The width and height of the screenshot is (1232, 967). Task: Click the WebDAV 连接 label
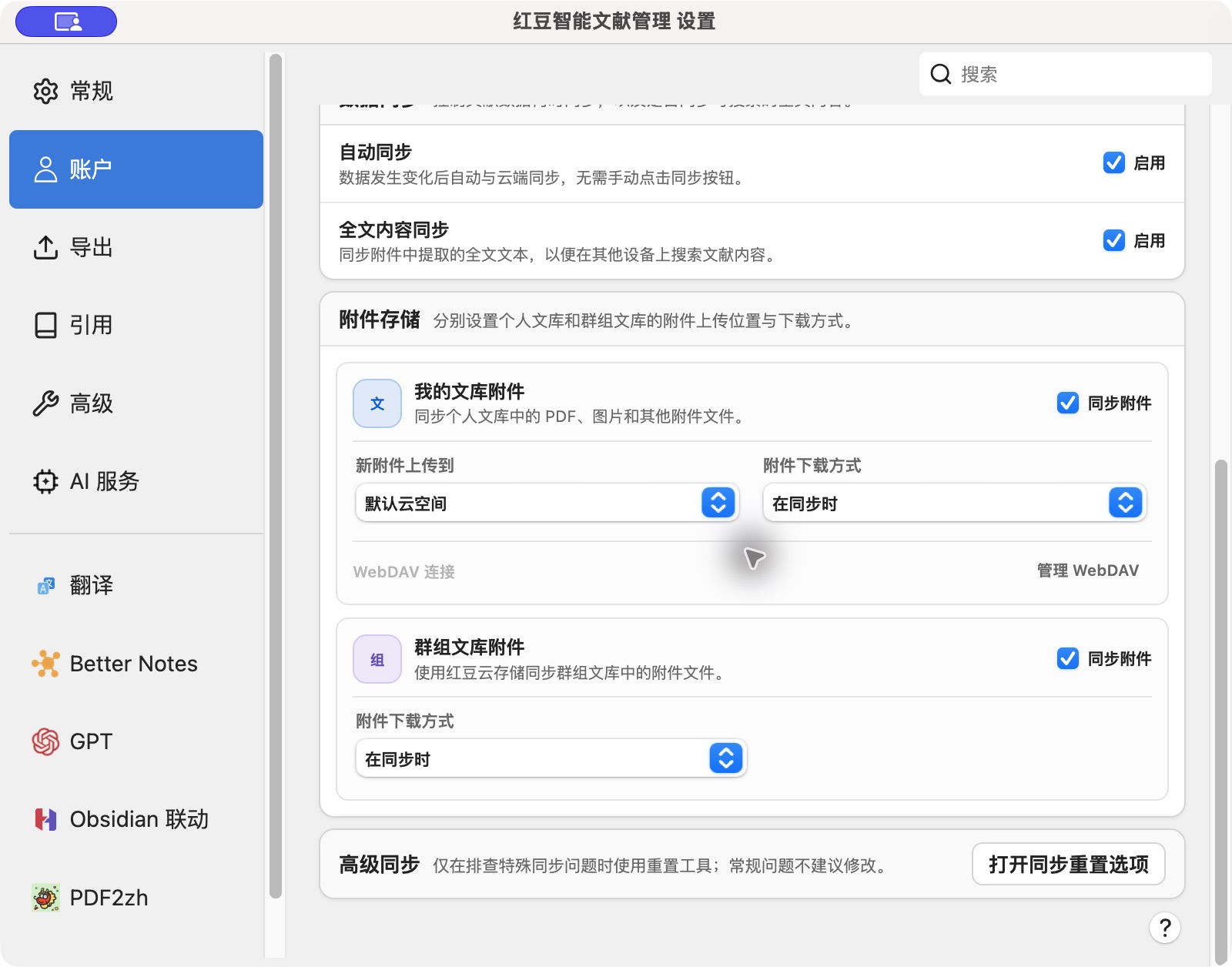404,572
